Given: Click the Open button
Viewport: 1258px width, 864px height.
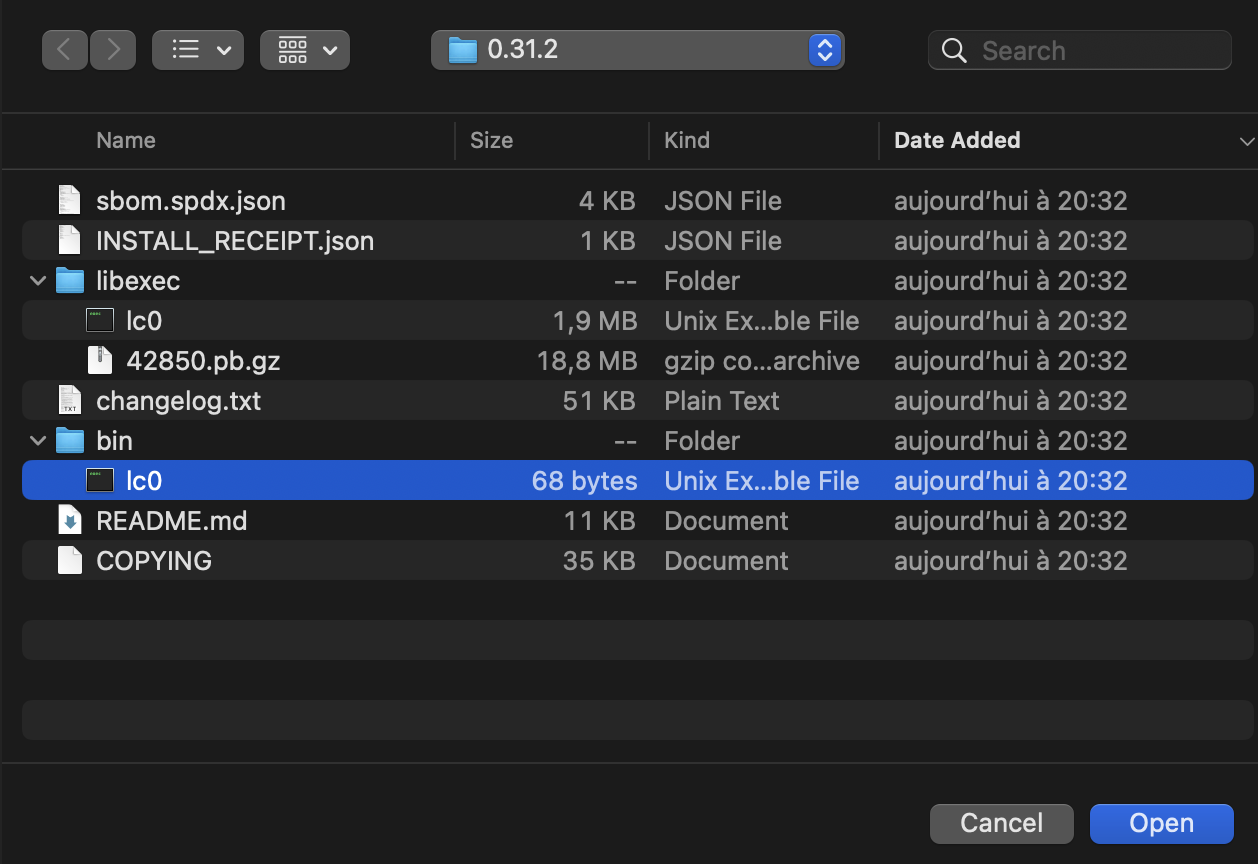Looking at the screenshot, I should point(1161,823).
